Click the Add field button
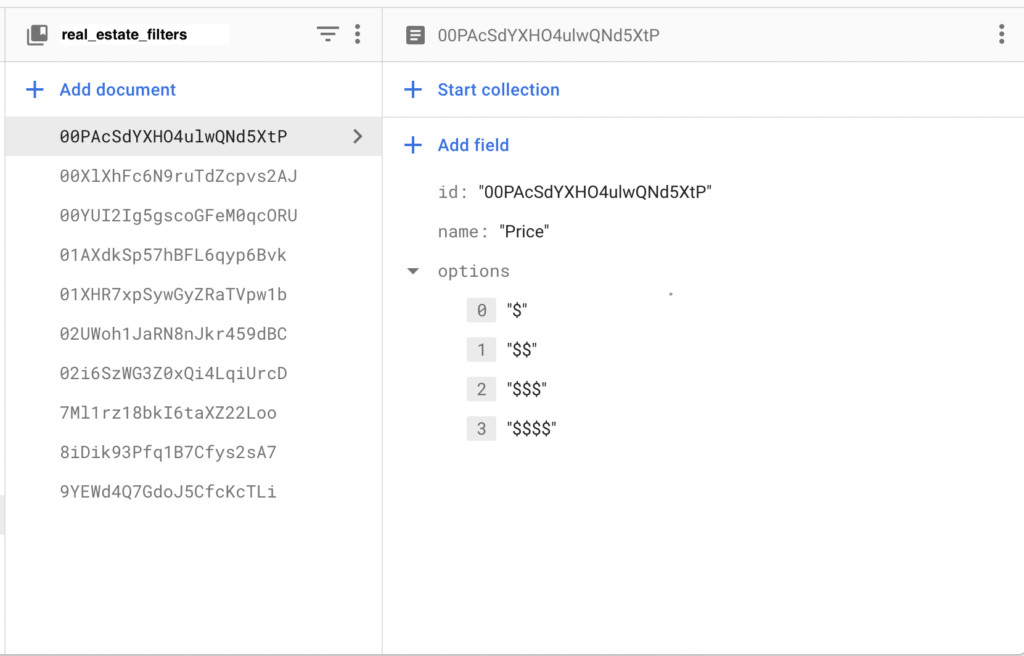The image size is (1024, 656). [x=474, y=145]
